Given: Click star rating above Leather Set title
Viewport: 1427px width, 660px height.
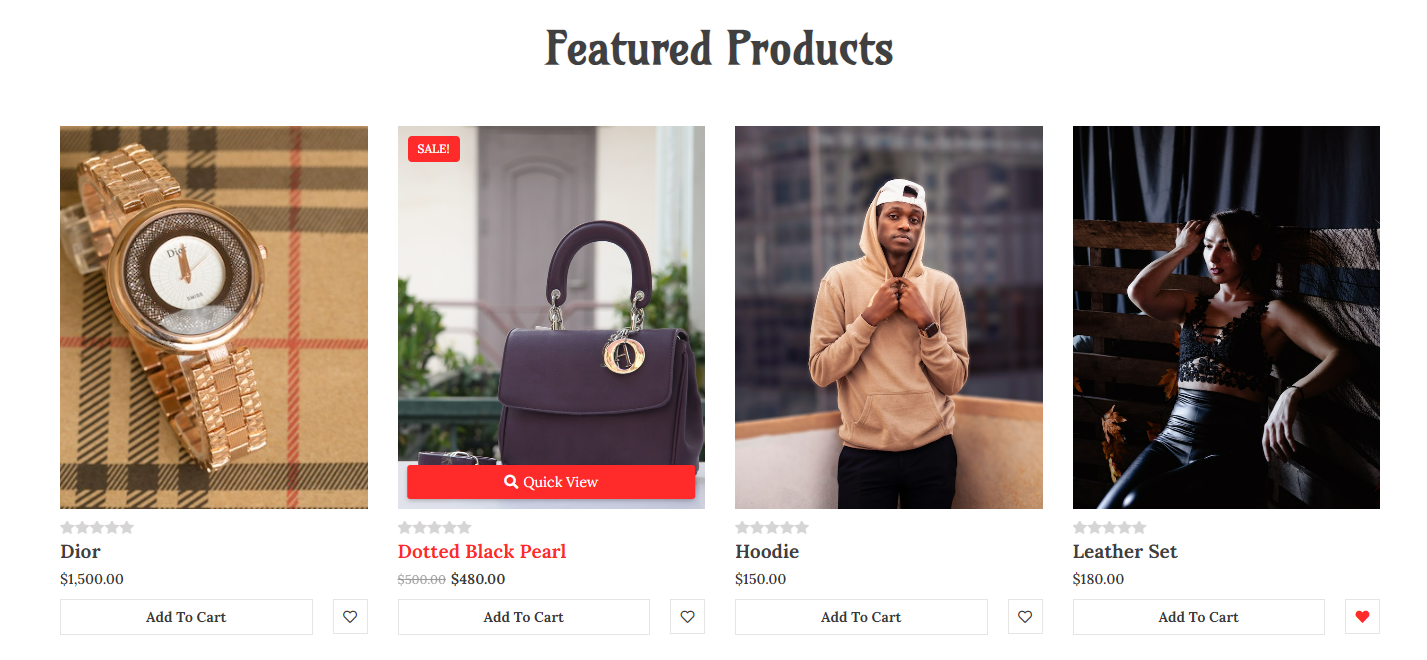Looking at the screenshot, I should point(1110,527).
